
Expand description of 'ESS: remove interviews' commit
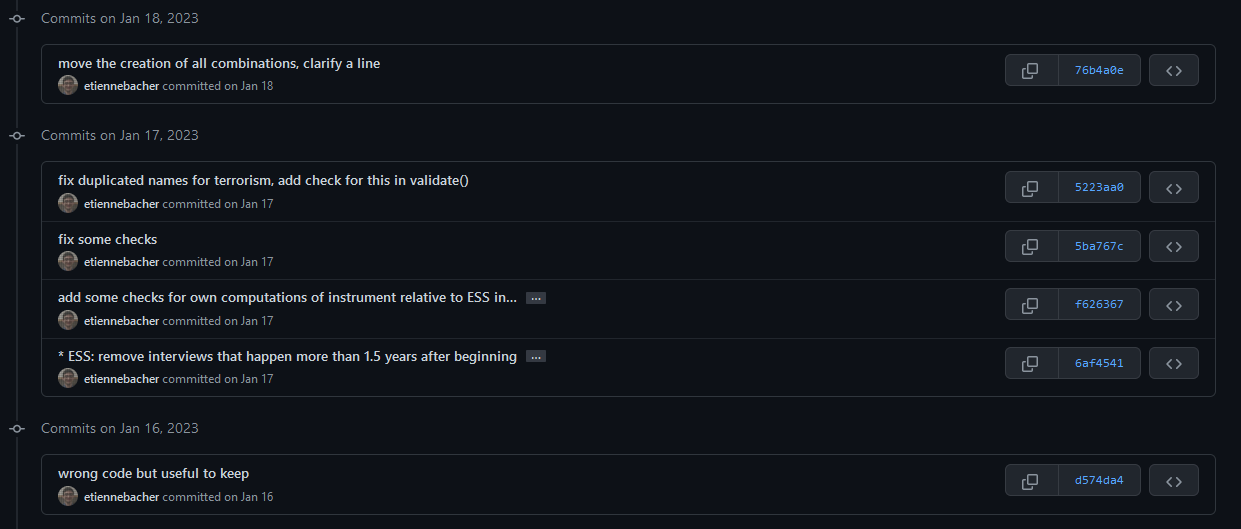point(536,357)
